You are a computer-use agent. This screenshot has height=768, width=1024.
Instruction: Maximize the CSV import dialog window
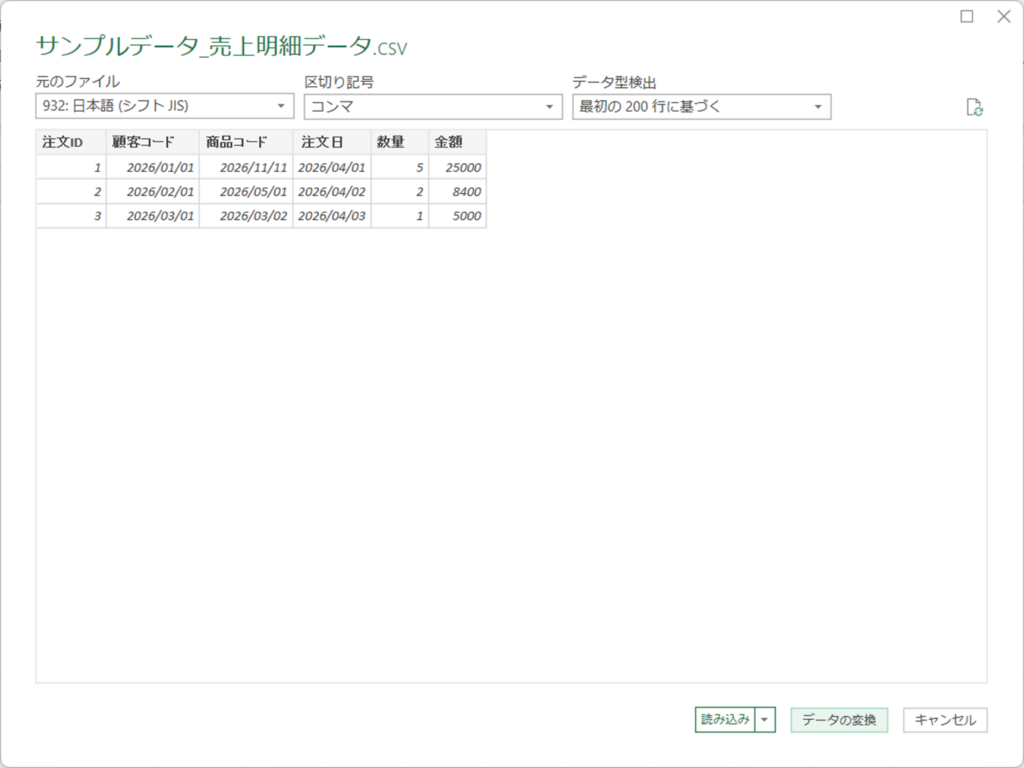coord(967,16)
